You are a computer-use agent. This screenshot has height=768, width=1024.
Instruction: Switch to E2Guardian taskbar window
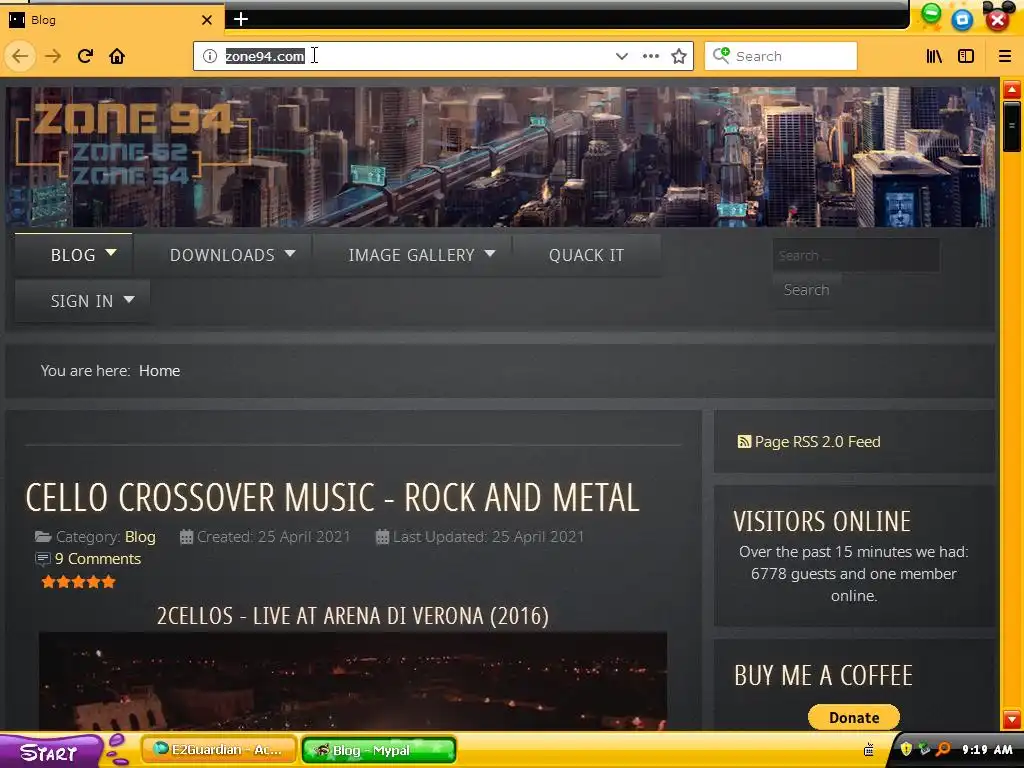tap(219, 750)
